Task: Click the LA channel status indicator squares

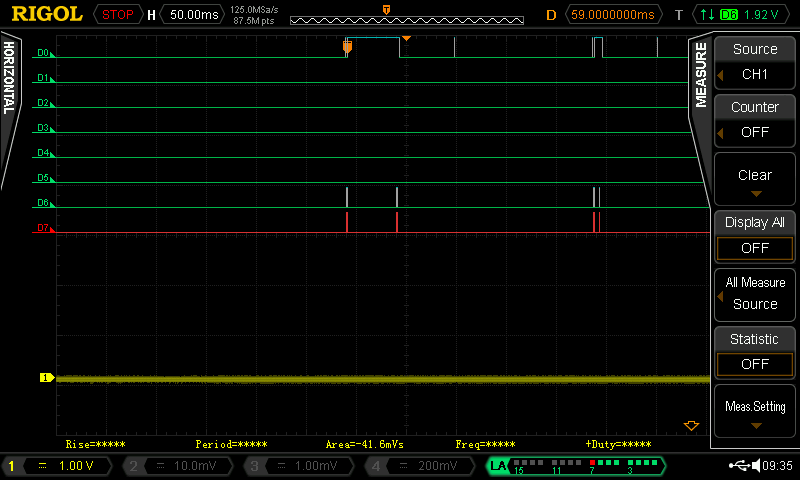Action: click(x=585, y=463)
